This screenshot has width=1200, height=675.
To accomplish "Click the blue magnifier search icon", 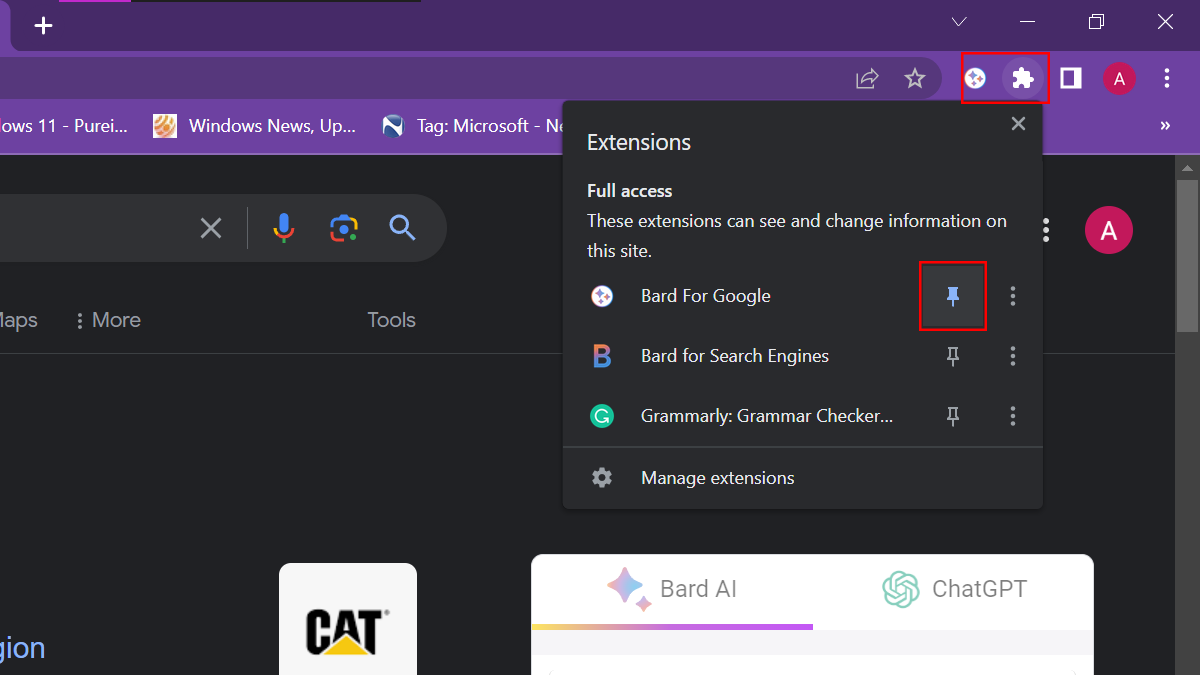I will (x=402, y=228).
